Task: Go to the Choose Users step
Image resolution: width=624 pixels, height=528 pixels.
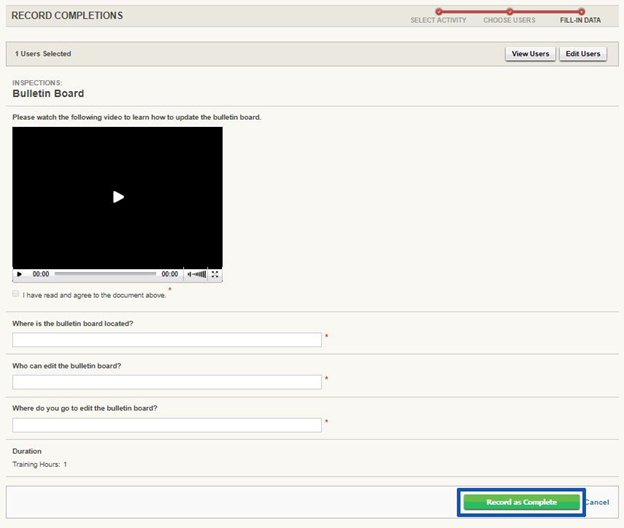Action: pyautogui.click(x=509, y=20)
